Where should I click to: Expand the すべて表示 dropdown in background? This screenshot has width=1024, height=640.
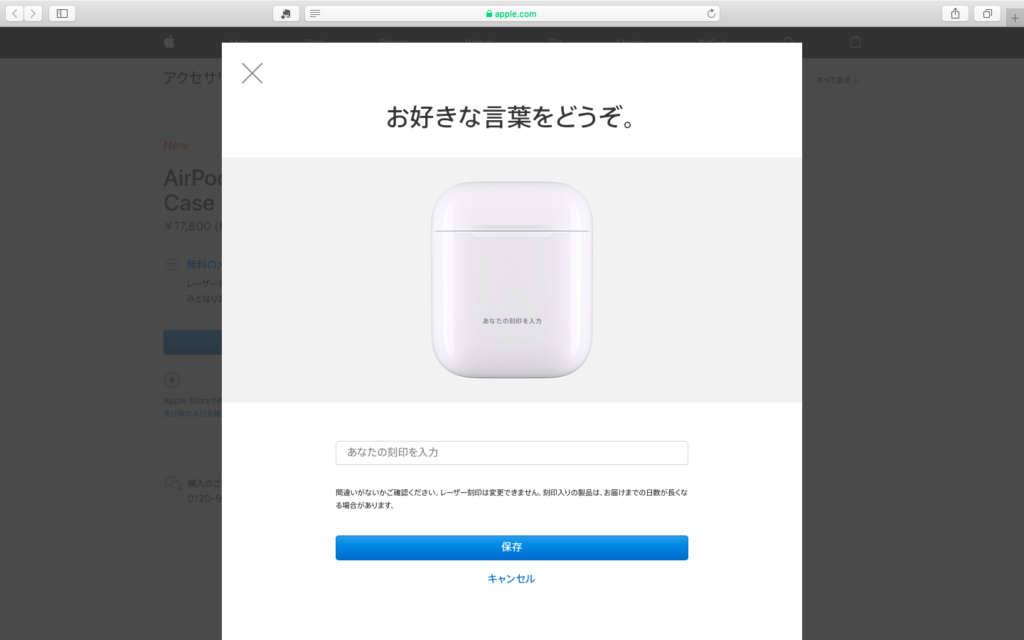click(x=838, y=80)
